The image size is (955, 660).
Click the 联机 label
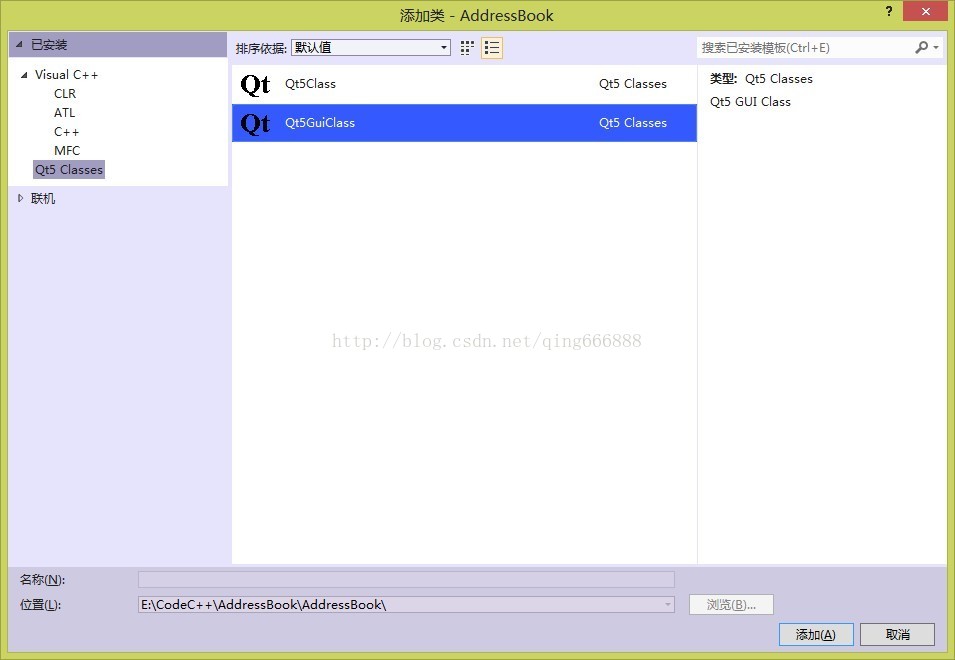point(43,198)
